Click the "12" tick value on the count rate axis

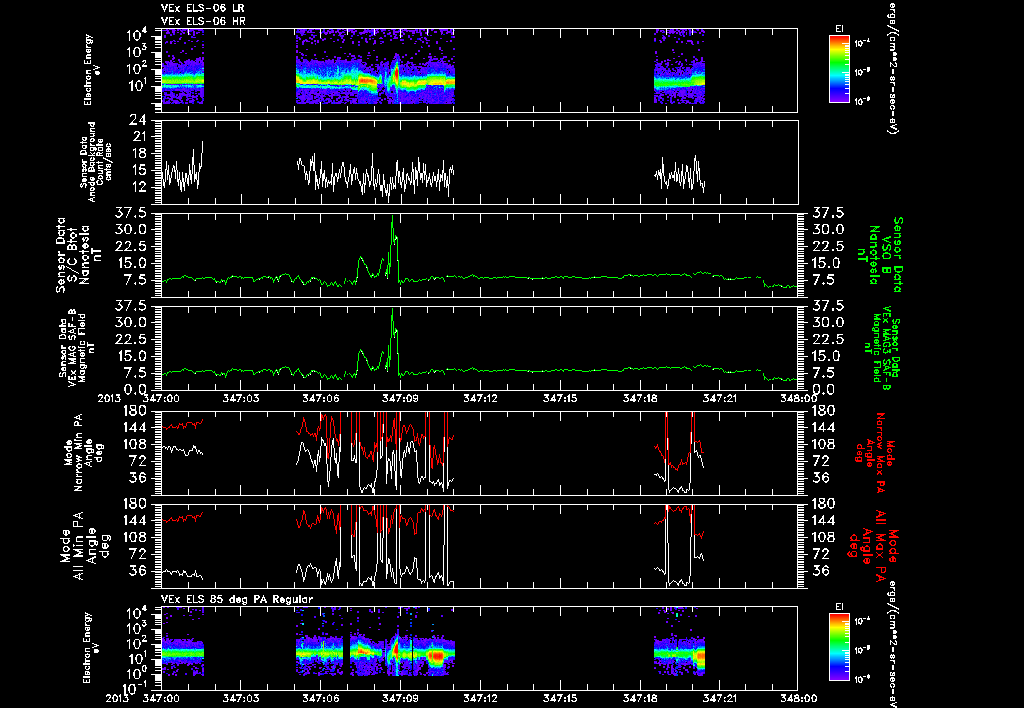tap(137, 187)
